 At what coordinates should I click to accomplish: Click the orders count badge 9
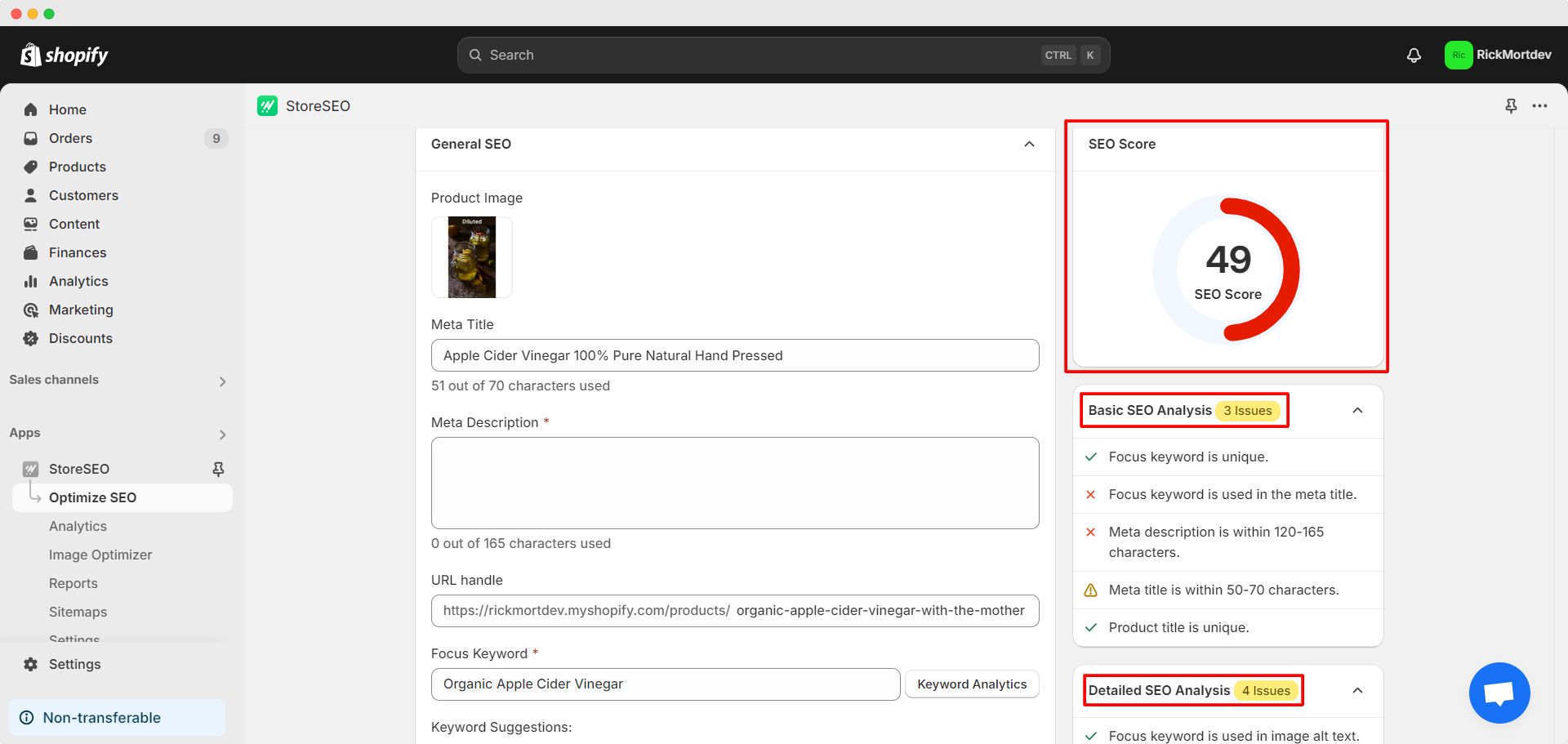tap(216, 138)
